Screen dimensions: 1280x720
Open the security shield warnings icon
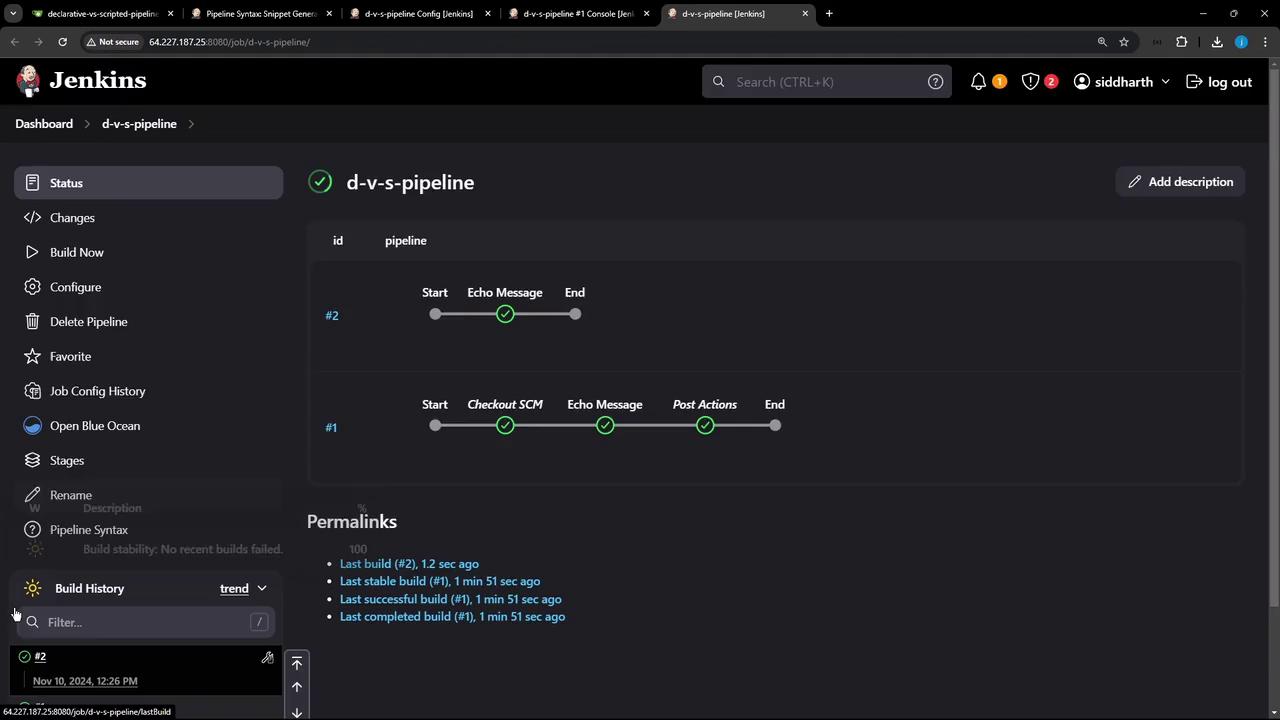[1030, 82]
